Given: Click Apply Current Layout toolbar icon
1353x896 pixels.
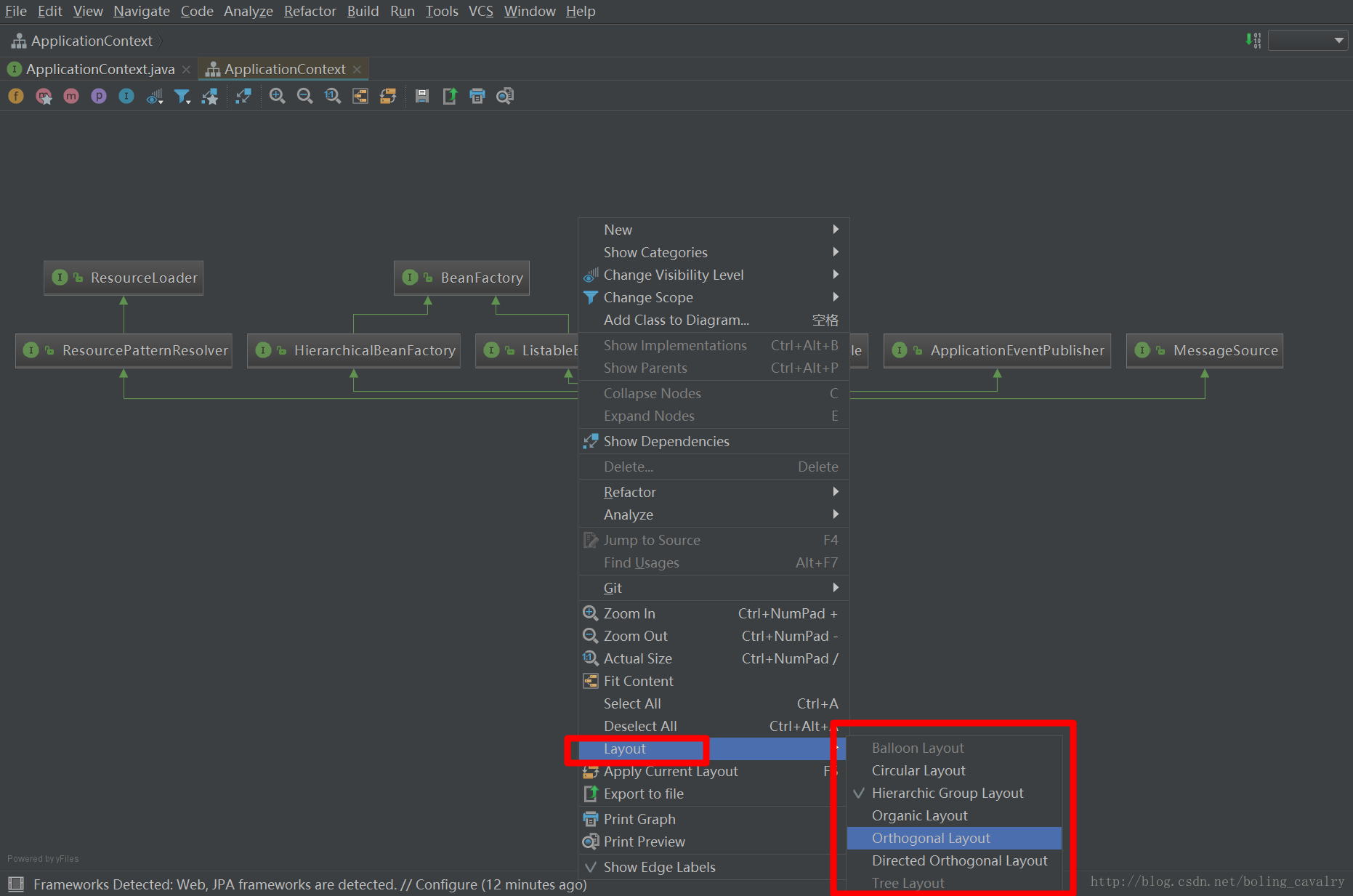Looking at the screenshot, I should [x=388, y=96].
